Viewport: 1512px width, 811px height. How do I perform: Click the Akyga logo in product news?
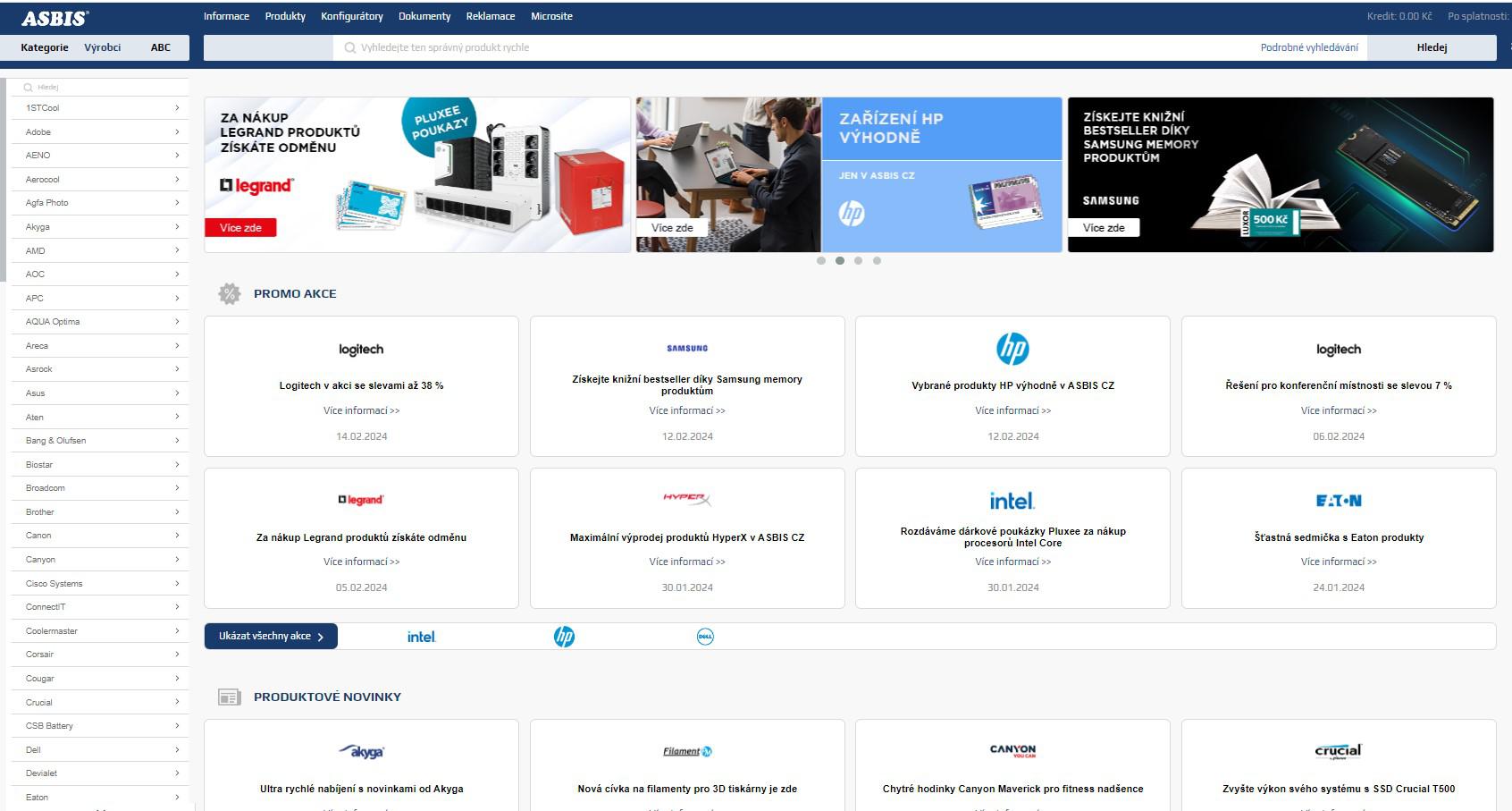click(x=361, y=752)
